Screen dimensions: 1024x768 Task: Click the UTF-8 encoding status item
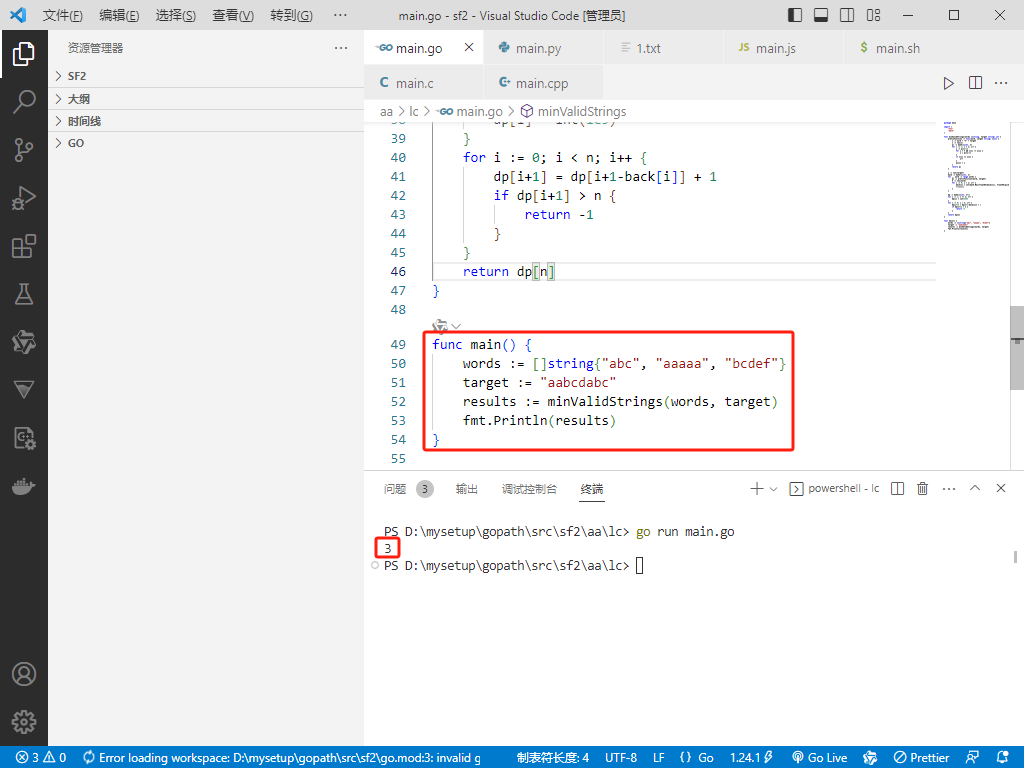click(620, 758)
